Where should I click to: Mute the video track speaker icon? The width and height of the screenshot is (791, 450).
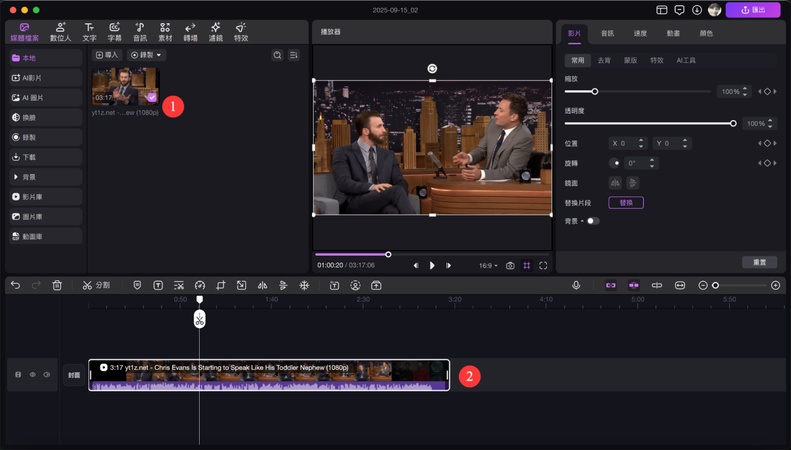[46, 375]
